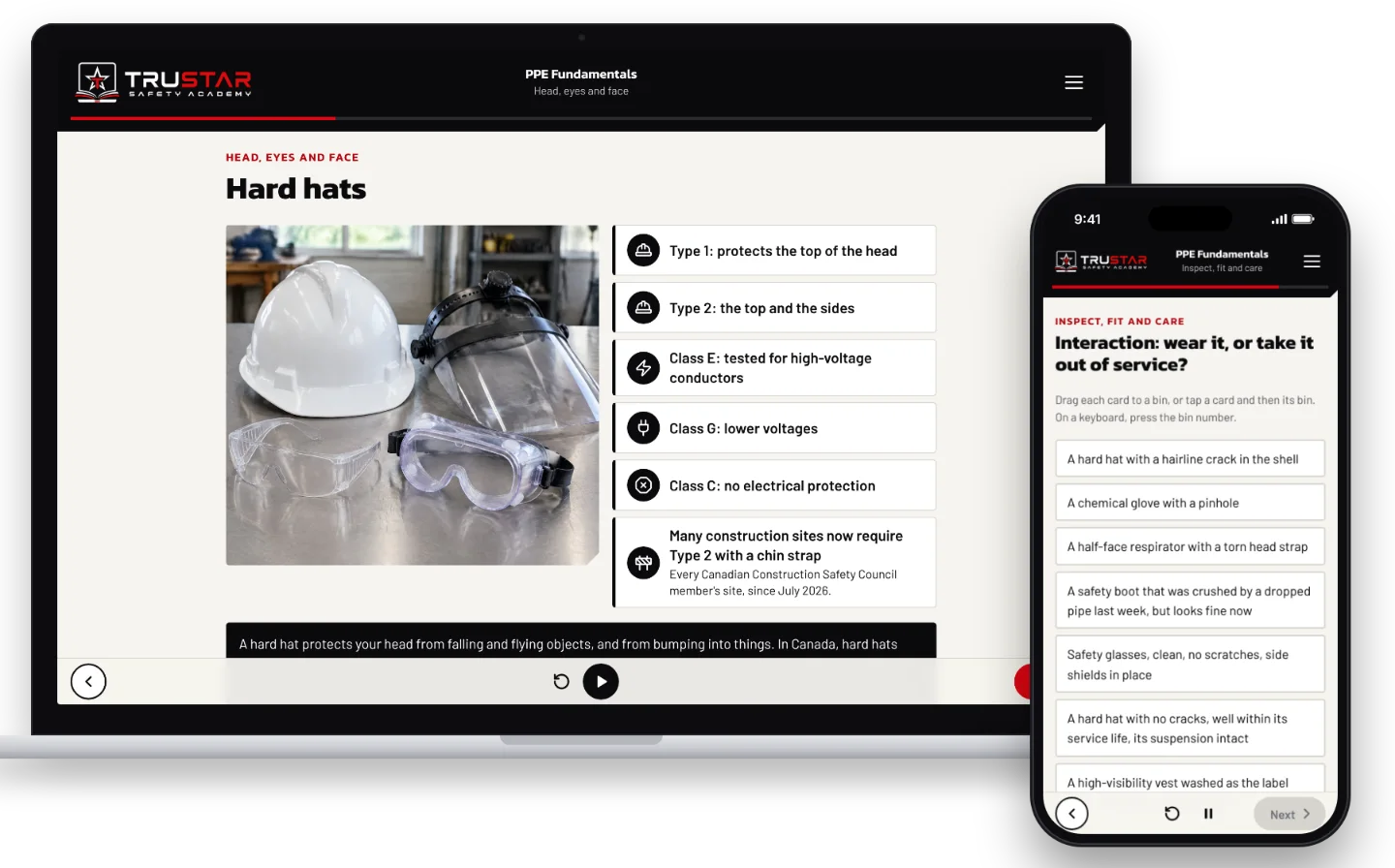
Task: Tap the crushed safety boot card
Action: click(1190, 601)
